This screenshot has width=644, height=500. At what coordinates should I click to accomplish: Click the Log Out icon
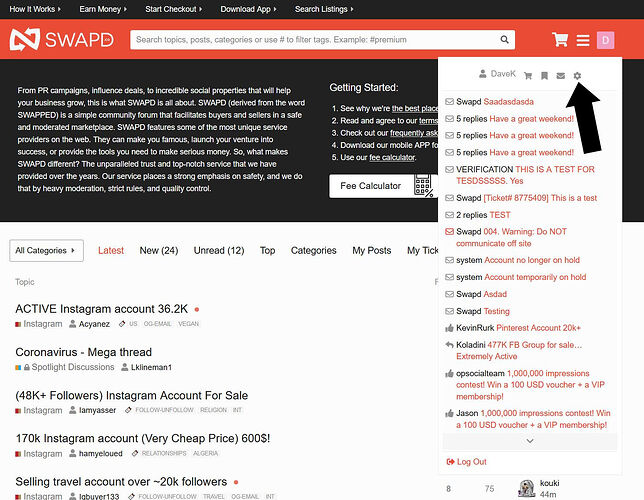451,462
